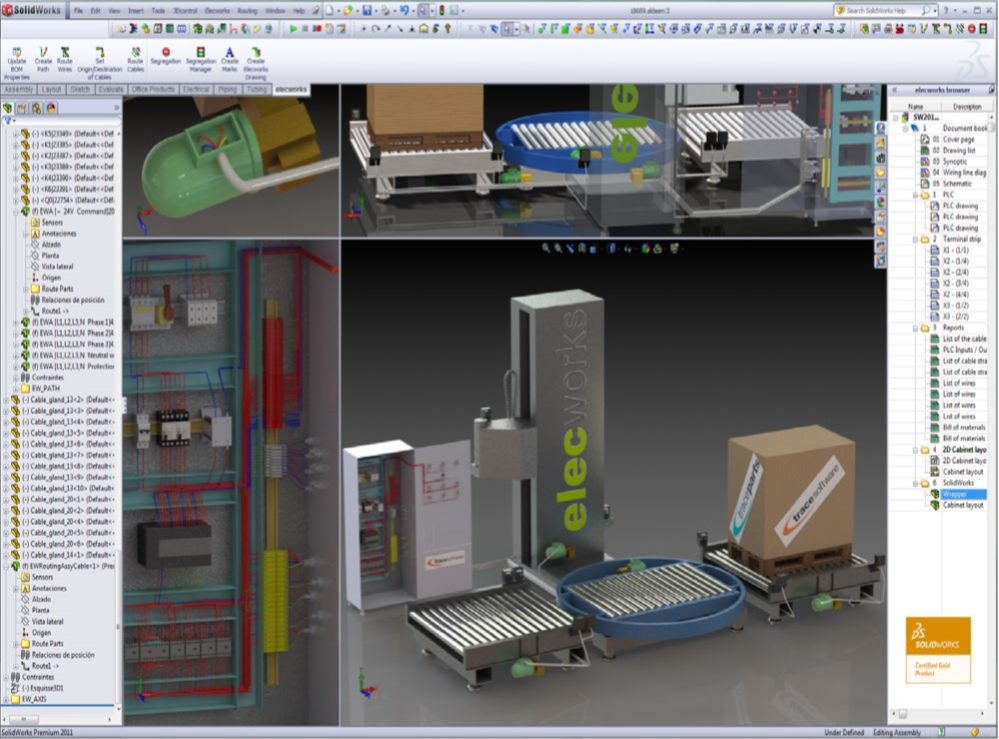Switch to the Piping tab
The image size is (999, 739).
pos(227,90)
